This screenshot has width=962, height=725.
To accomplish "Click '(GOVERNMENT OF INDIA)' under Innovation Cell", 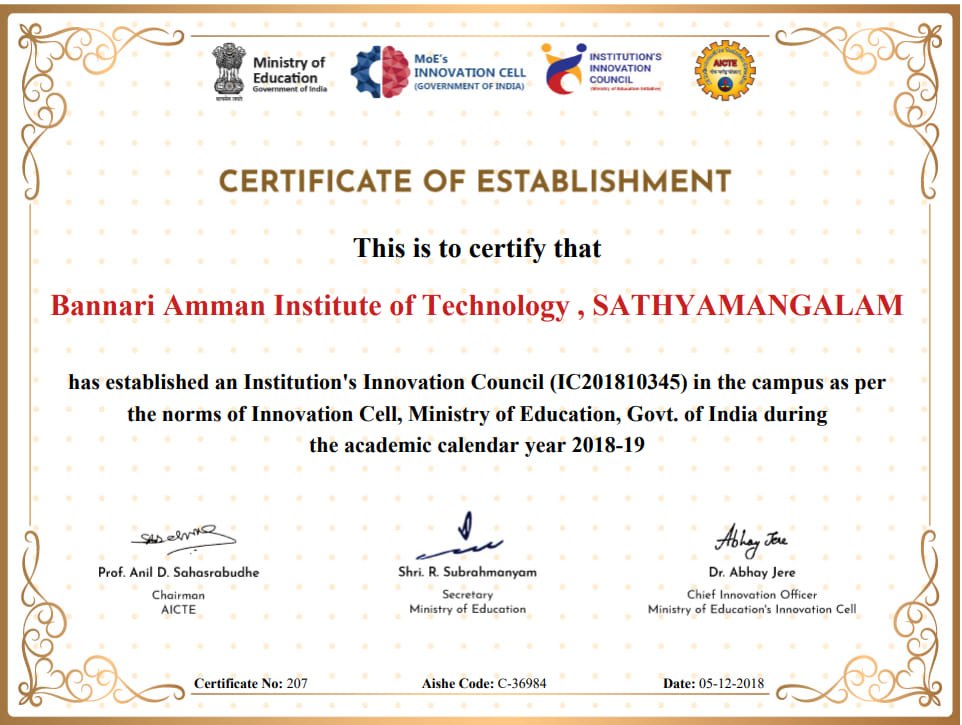I will [469, 86].
